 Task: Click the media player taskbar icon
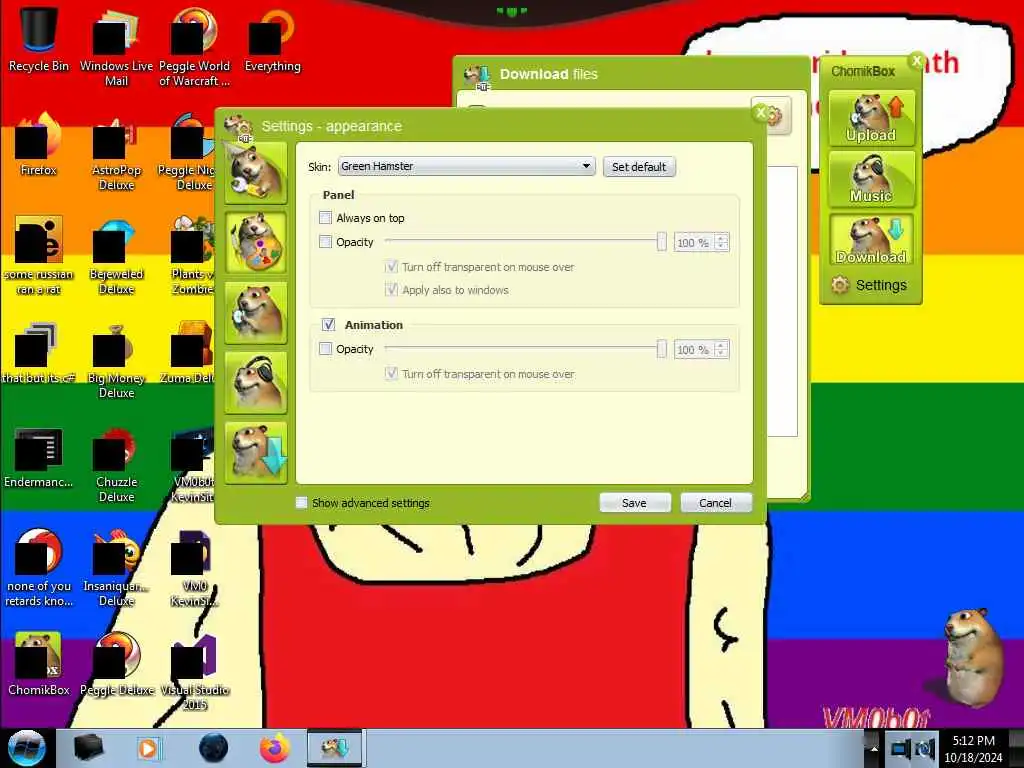point(149,748)
